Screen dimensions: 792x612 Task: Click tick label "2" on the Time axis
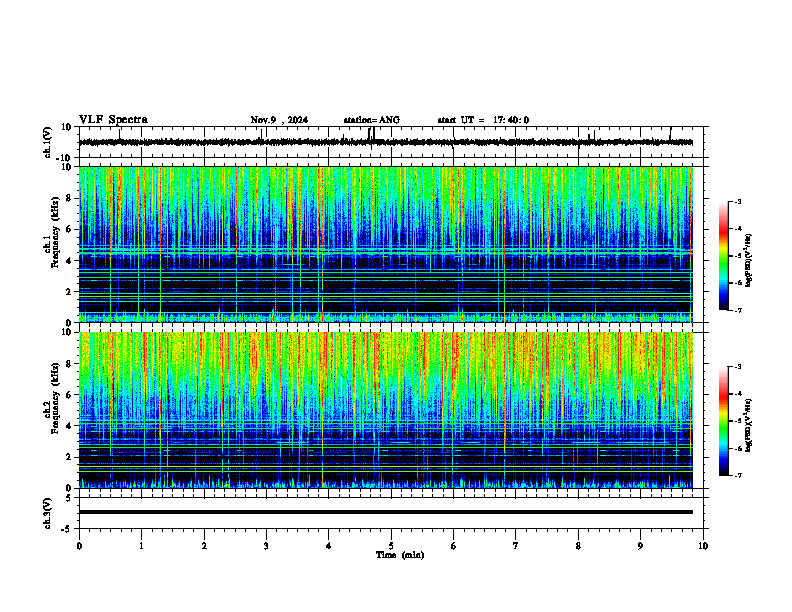[204, 546]
